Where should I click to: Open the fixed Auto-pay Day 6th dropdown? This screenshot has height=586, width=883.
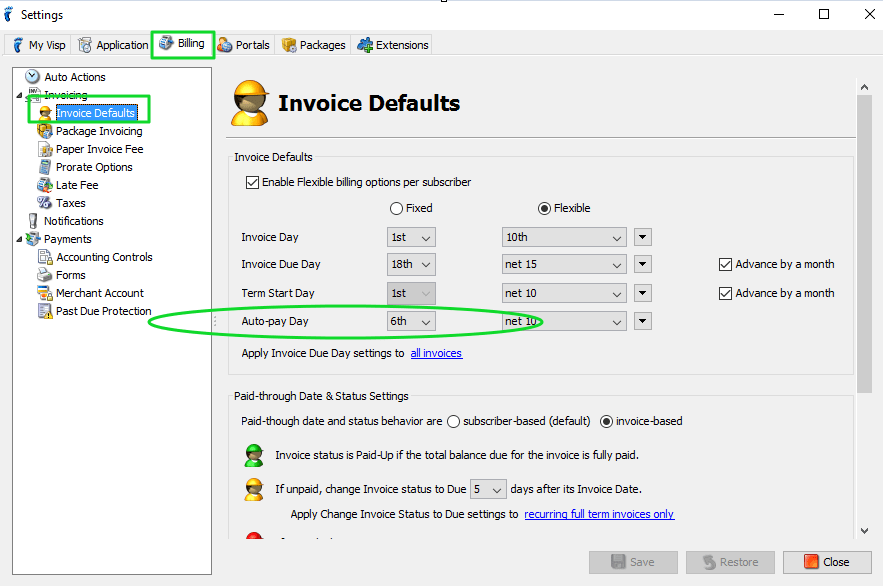pos(411,321)
